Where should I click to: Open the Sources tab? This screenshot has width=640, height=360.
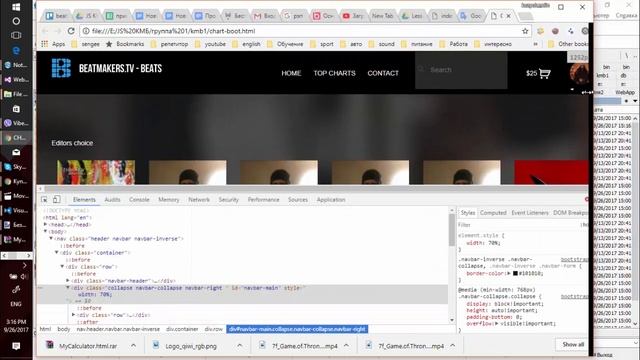(x=298, y=200)
